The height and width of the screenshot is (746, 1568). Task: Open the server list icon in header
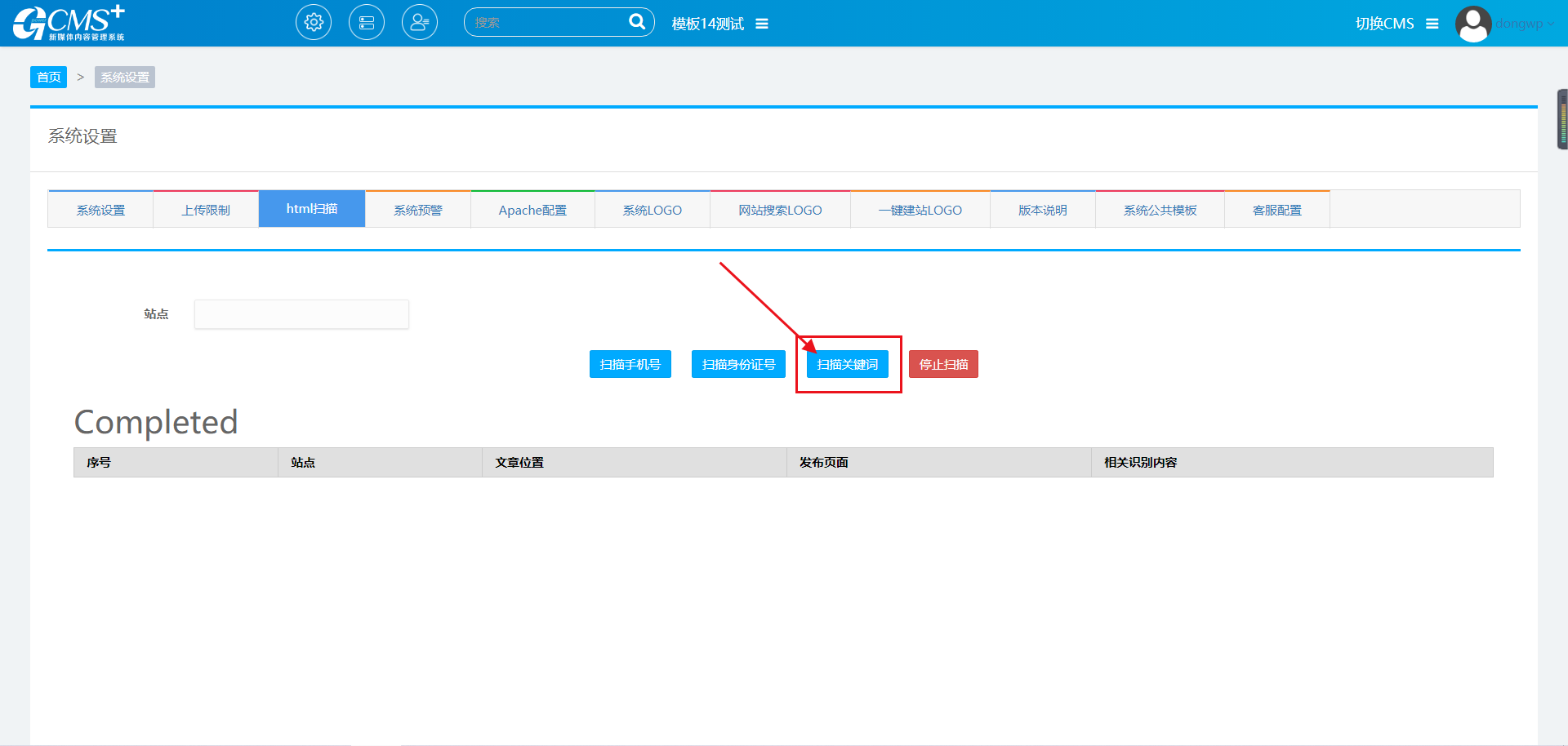[367, 23]
